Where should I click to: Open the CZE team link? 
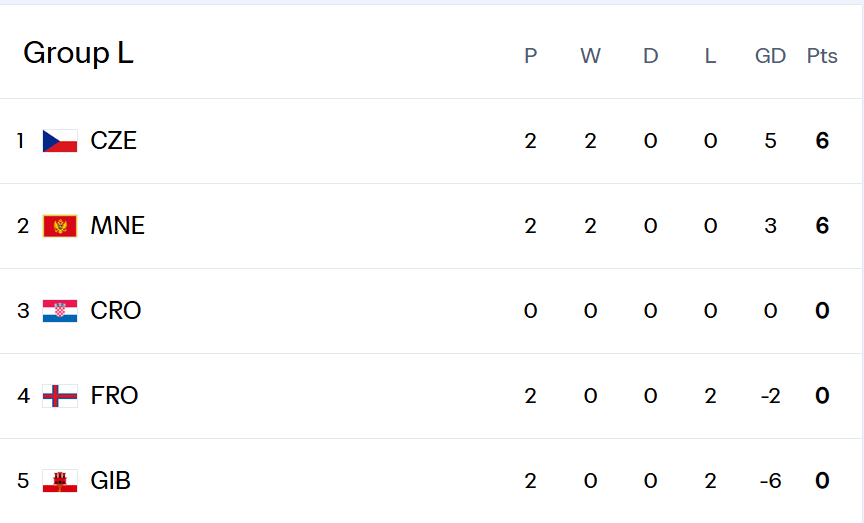[113, 141]
